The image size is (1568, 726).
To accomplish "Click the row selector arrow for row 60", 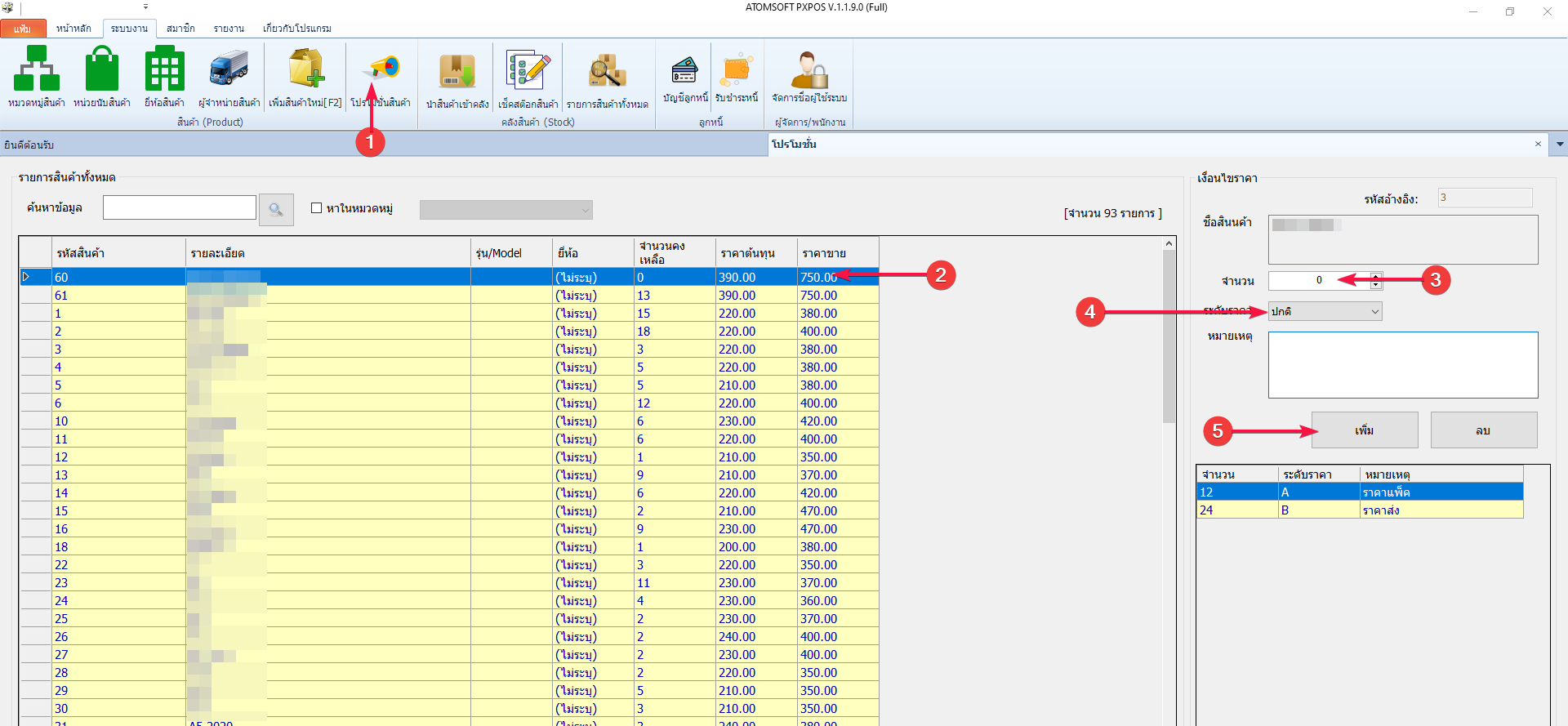I will tap(36, 277).
